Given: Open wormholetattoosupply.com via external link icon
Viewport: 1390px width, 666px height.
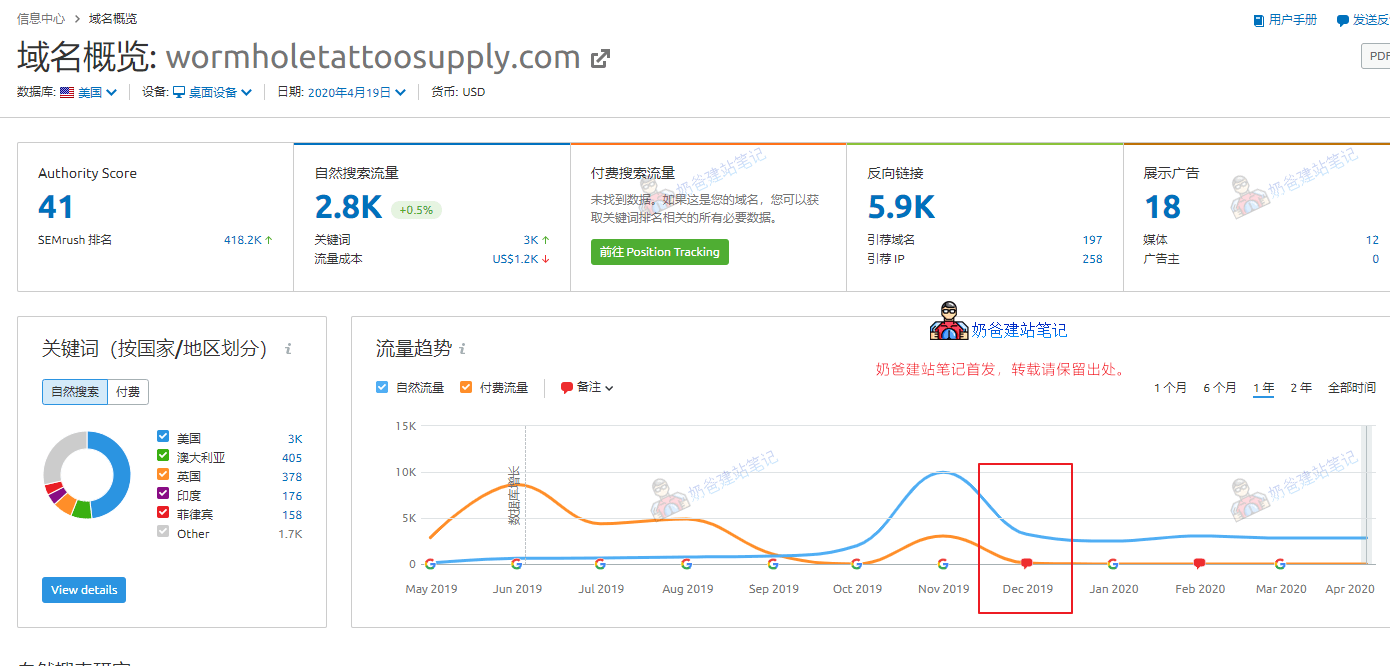Looking at the screenshot, I should (598, 58).
